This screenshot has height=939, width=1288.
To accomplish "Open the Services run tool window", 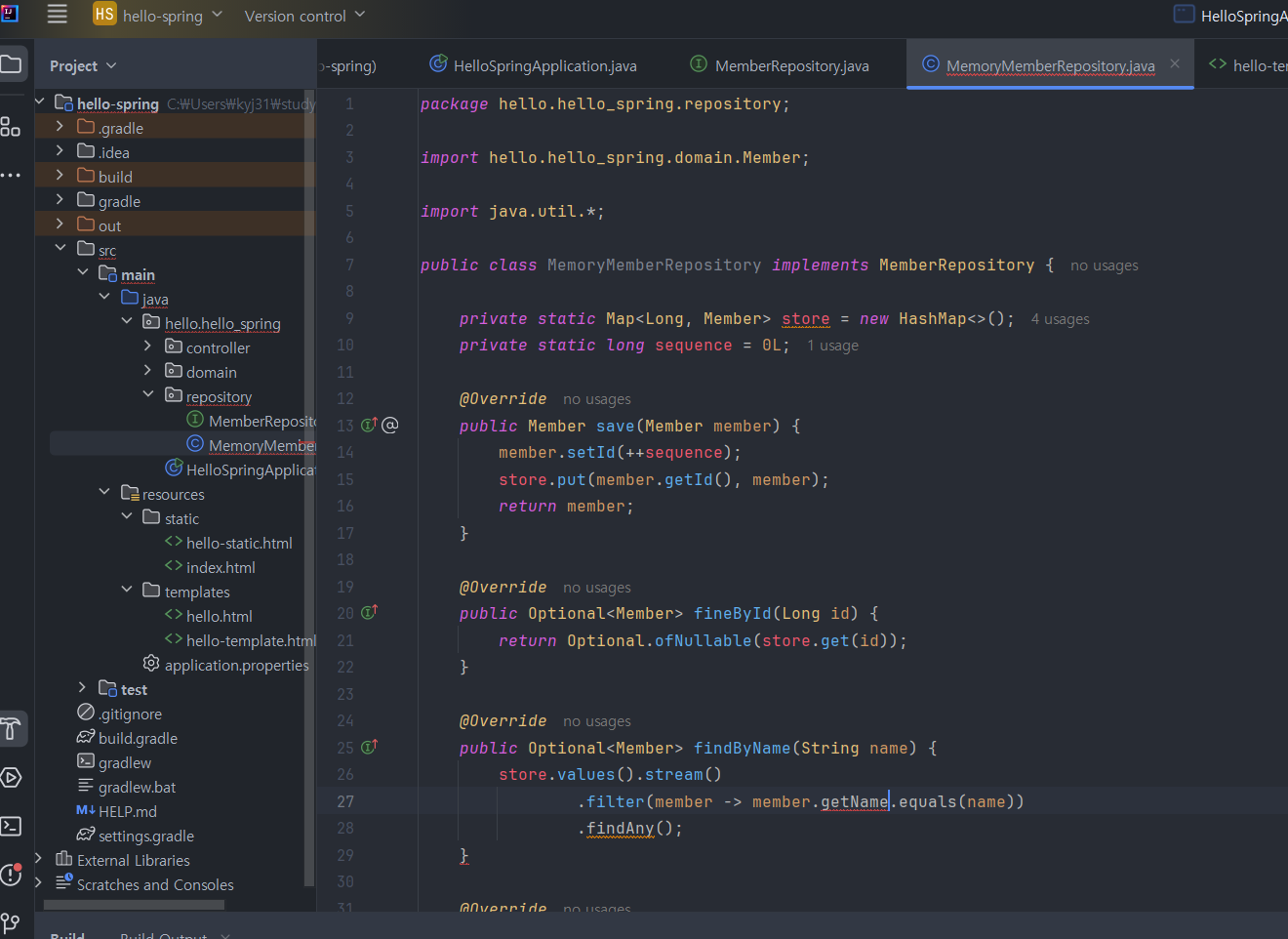I will pyautogui.click(x=11, y=778).
